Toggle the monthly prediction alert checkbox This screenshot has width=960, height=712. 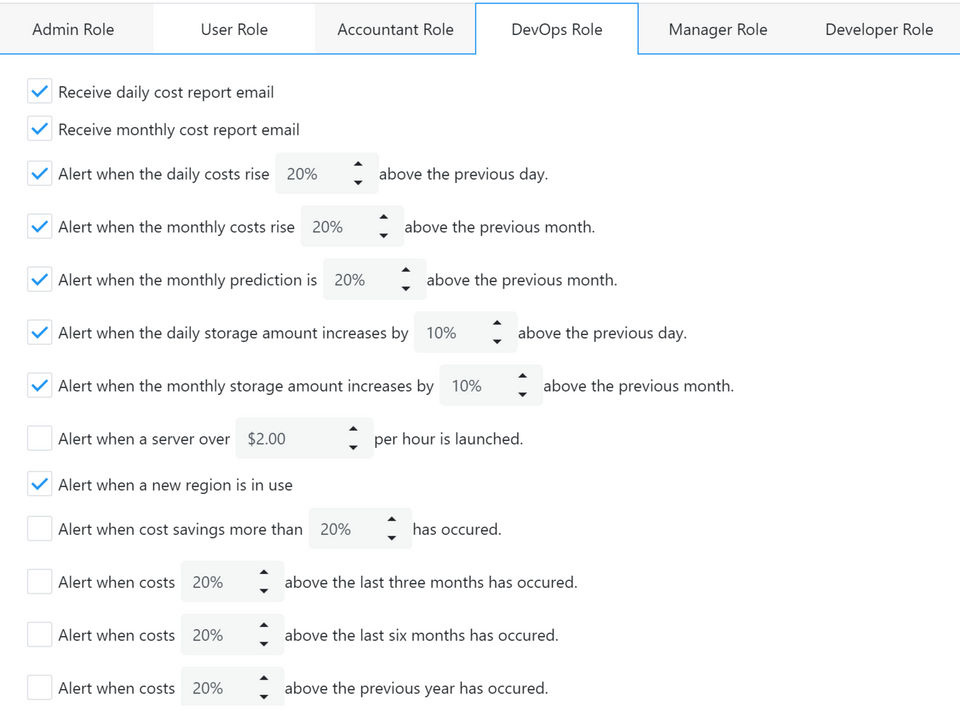[39, 280]
